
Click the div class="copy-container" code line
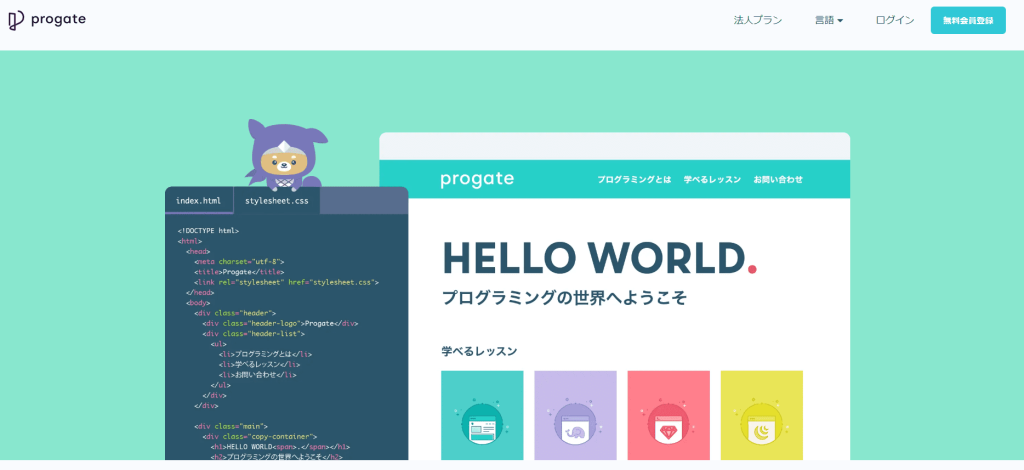pyautogui.click(x=260, y=437)
